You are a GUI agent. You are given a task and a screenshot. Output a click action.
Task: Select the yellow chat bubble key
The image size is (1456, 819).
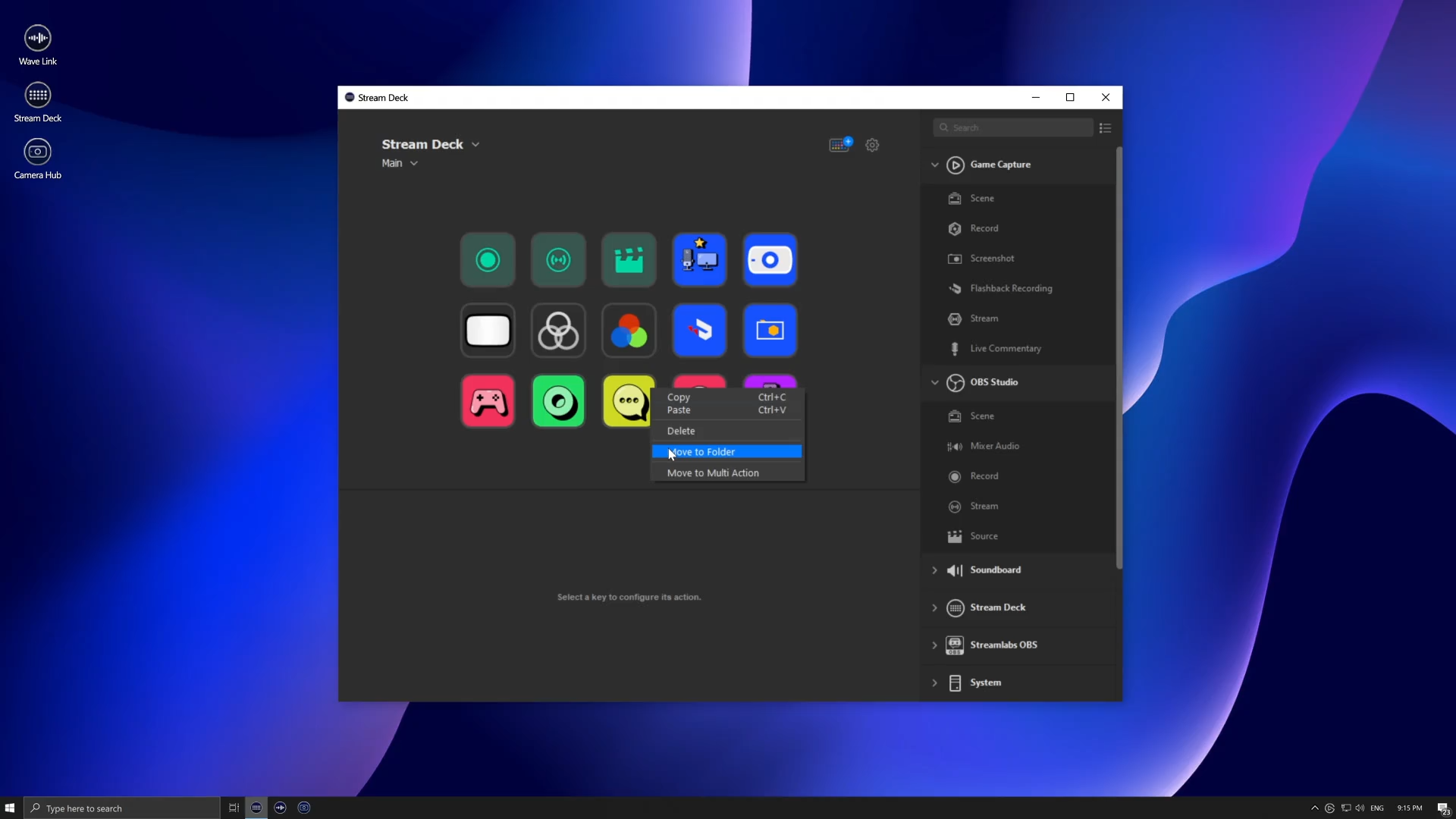627,401
